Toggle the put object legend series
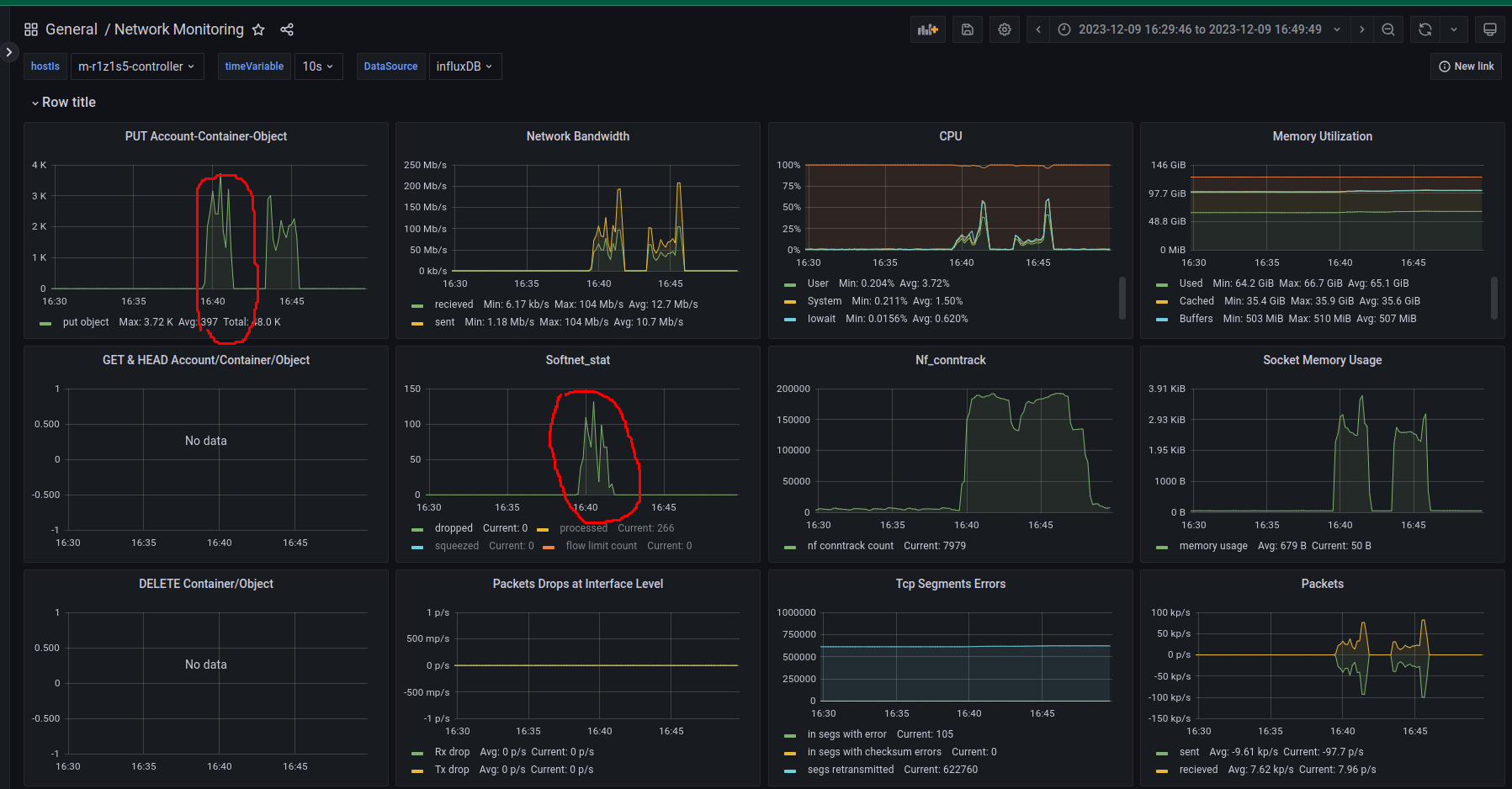This screenshot has width=1512, height=789. [85, 322]
